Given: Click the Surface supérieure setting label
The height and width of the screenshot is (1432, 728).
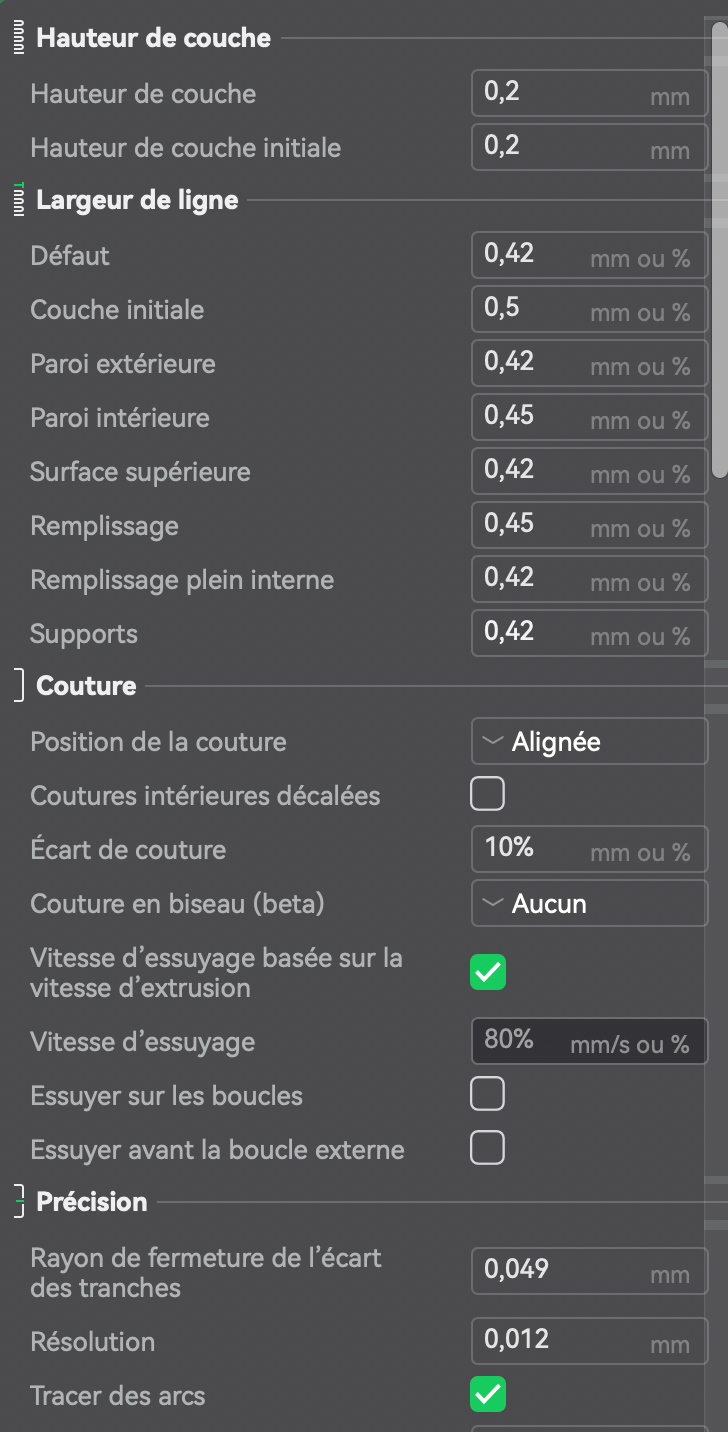Looking at the screenshot, I should point(140,472).
